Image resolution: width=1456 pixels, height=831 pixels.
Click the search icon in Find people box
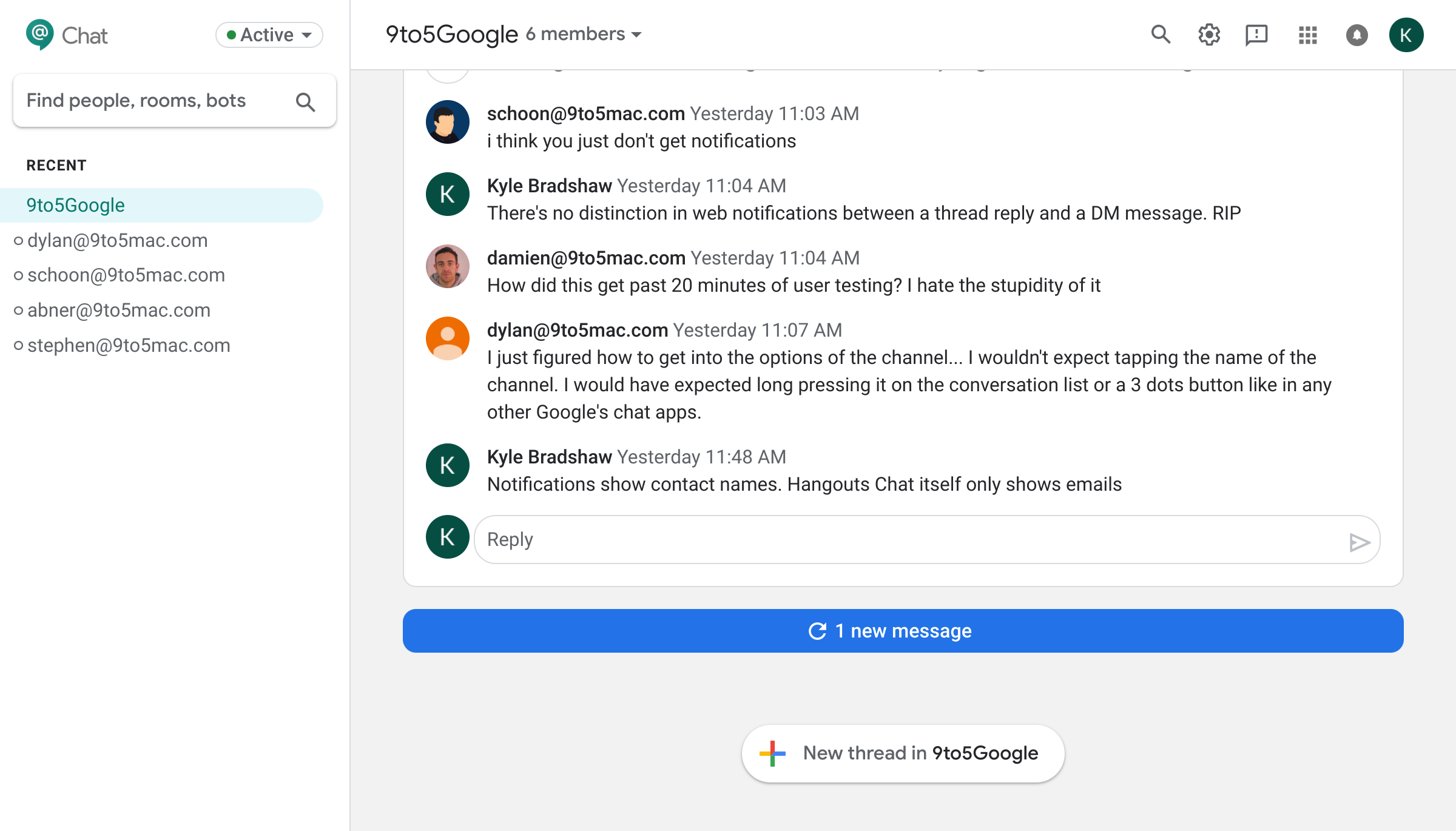pos(305,102)
